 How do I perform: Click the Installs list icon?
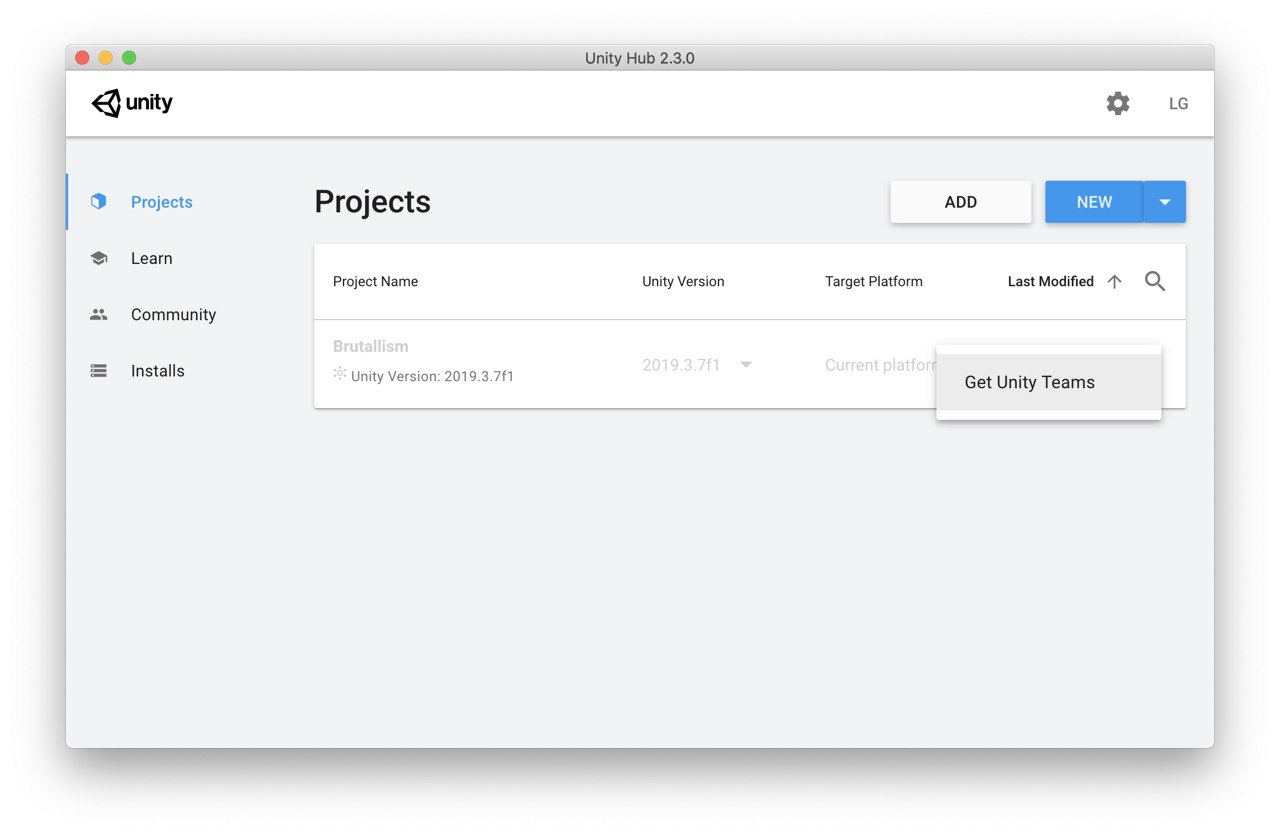(x=98, y=370)
